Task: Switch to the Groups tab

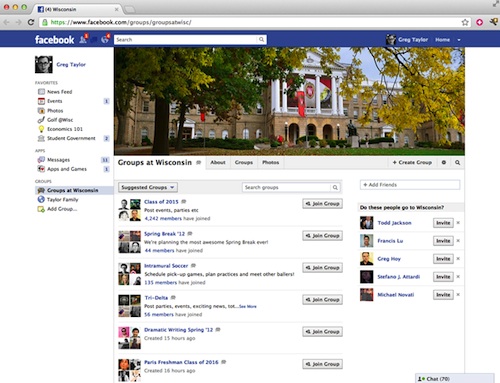Action: [244, 162]
